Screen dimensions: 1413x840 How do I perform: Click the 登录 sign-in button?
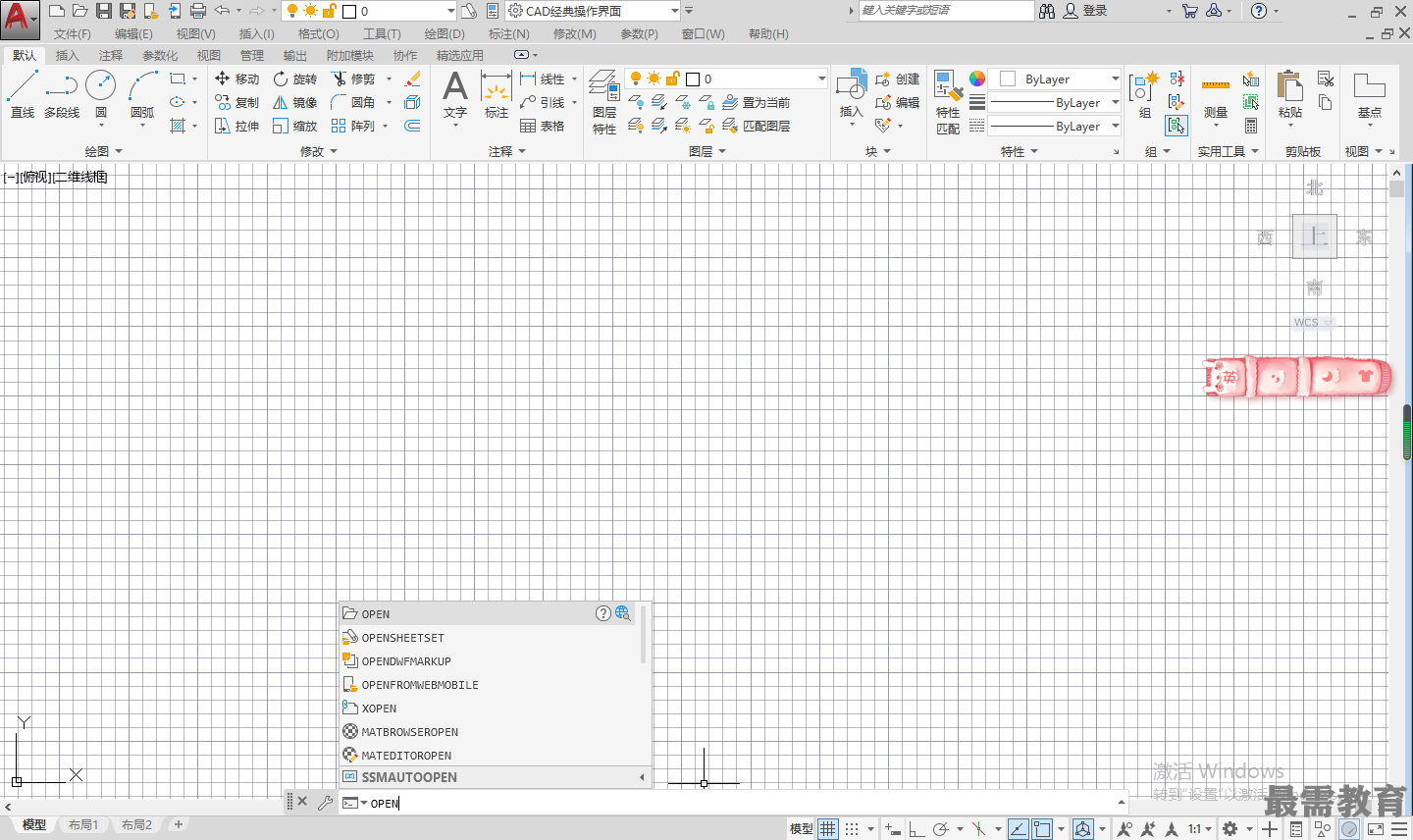[x=1086, y=11]
